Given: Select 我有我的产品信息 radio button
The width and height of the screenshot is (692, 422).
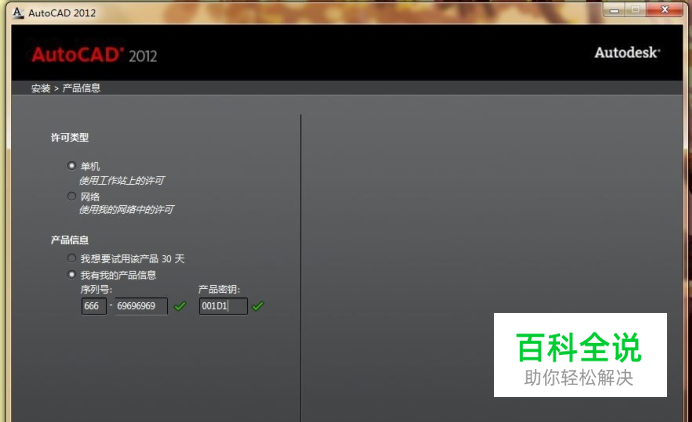Looking at the screenshot, I should 71,275.
